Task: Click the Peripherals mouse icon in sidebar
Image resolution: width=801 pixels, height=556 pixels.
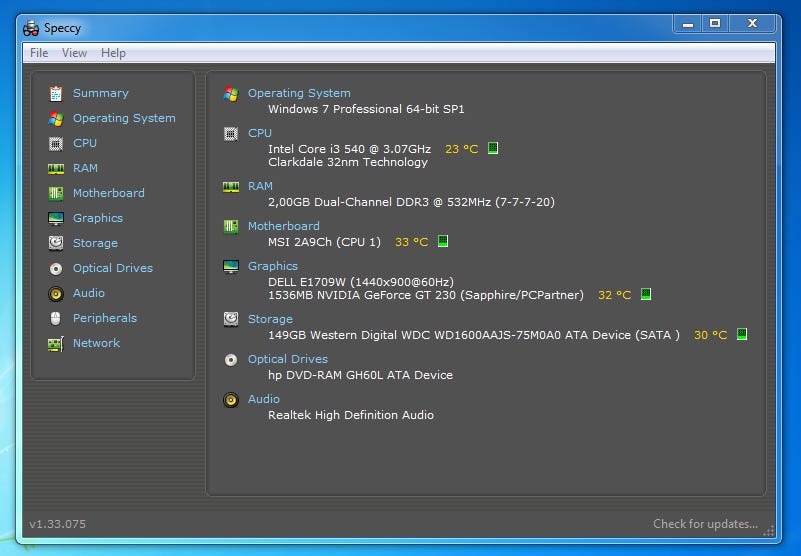Action: (x=55, y=318)
